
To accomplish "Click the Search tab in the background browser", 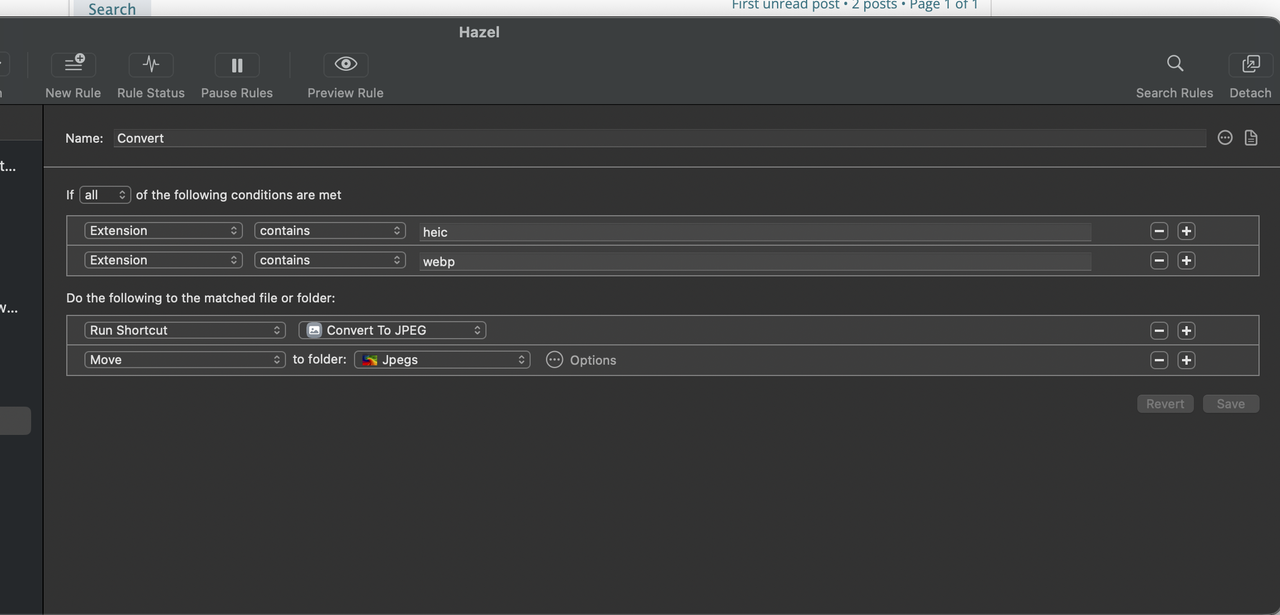I will [111, 9].
